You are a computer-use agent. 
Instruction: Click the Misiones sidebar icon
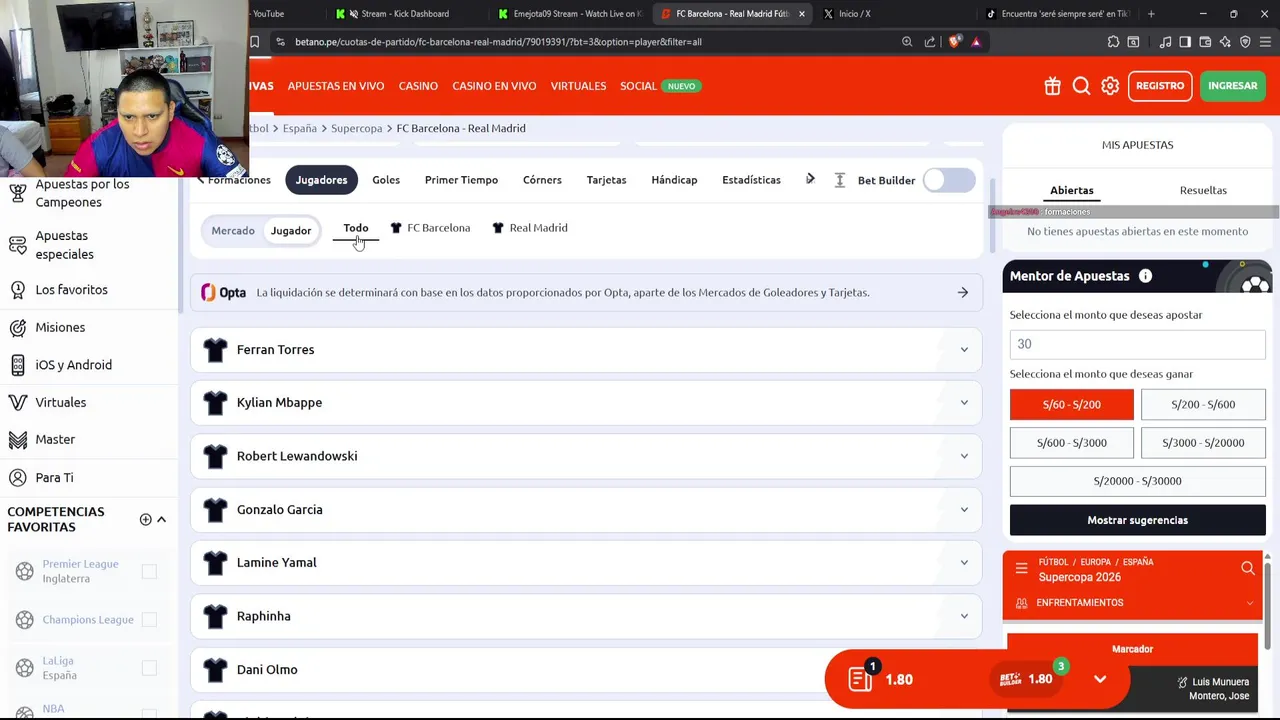(x=17, y=327)
